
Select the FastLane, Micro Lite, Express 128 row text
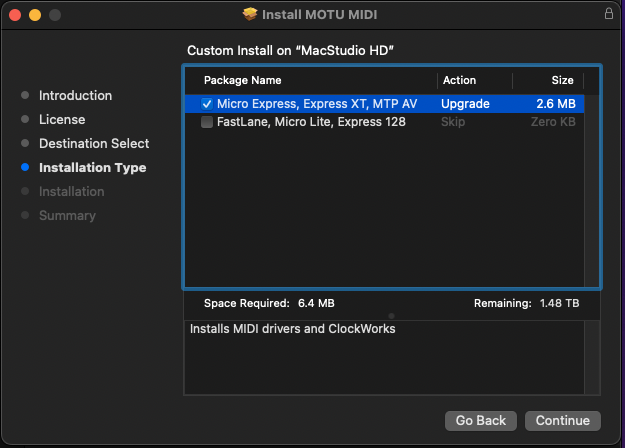[x=311, y=122]
